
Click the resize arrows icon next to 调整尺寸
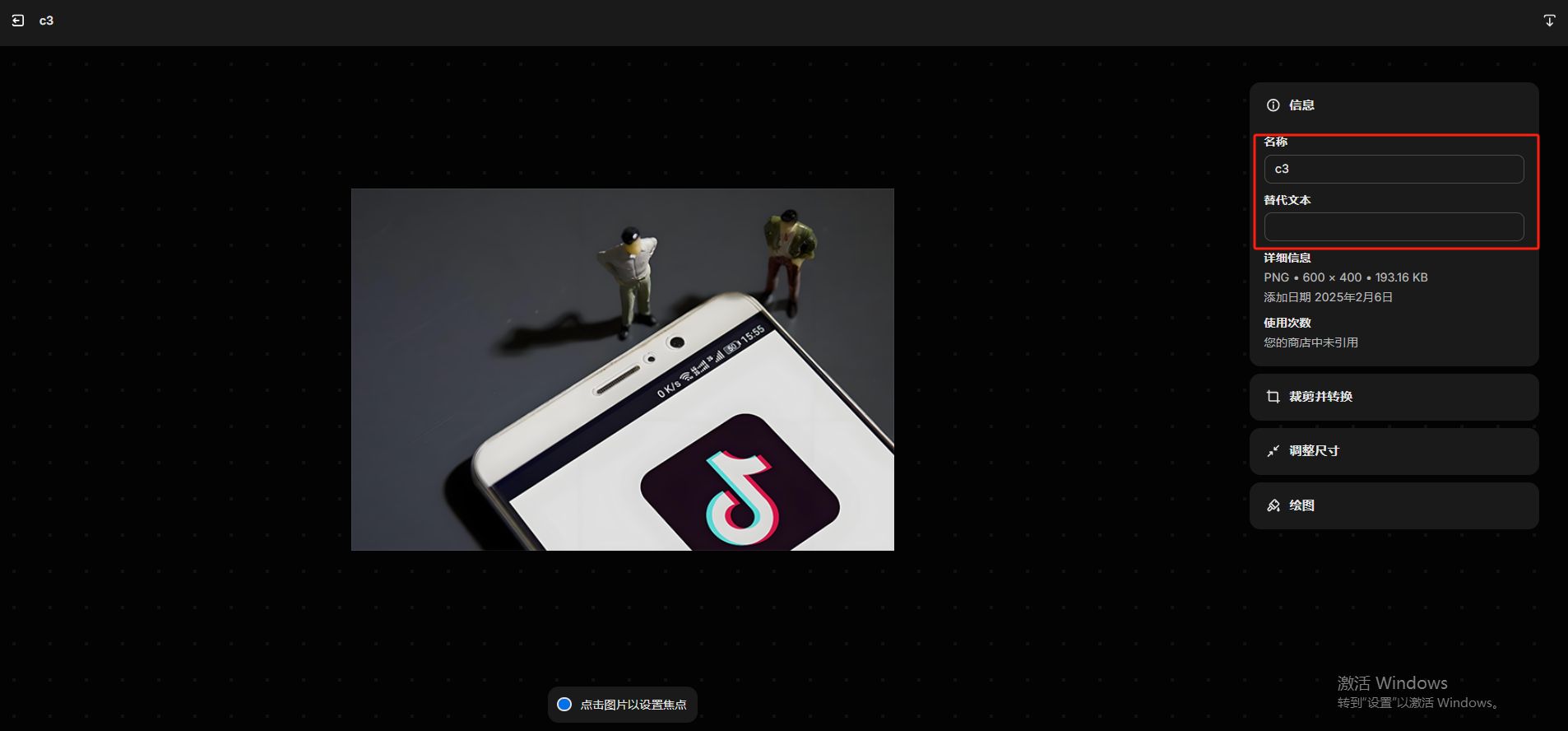pos(1273,451)
